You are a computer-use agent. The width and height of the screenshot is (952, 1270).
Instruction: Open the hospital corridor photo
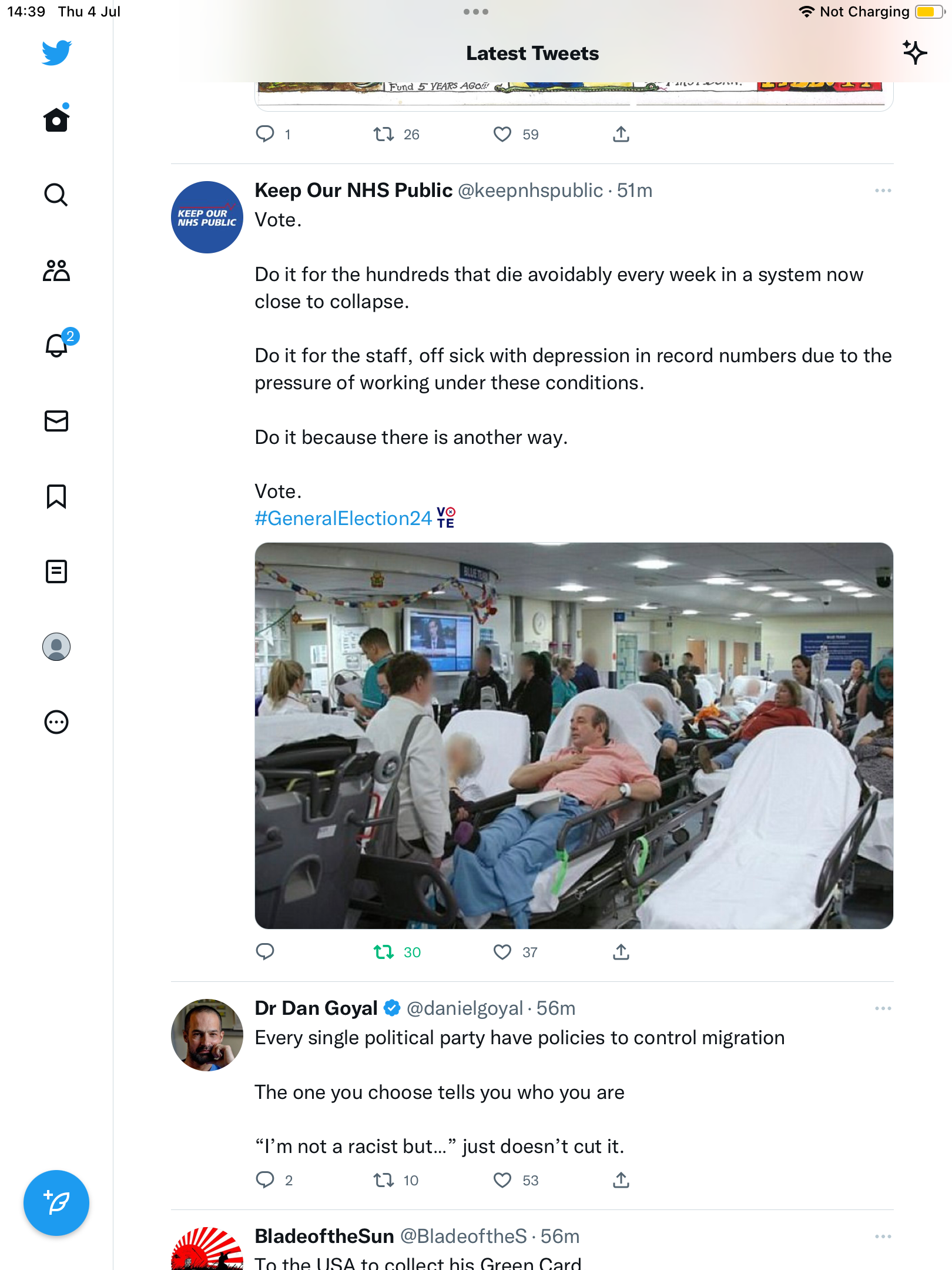click(574, 736)
